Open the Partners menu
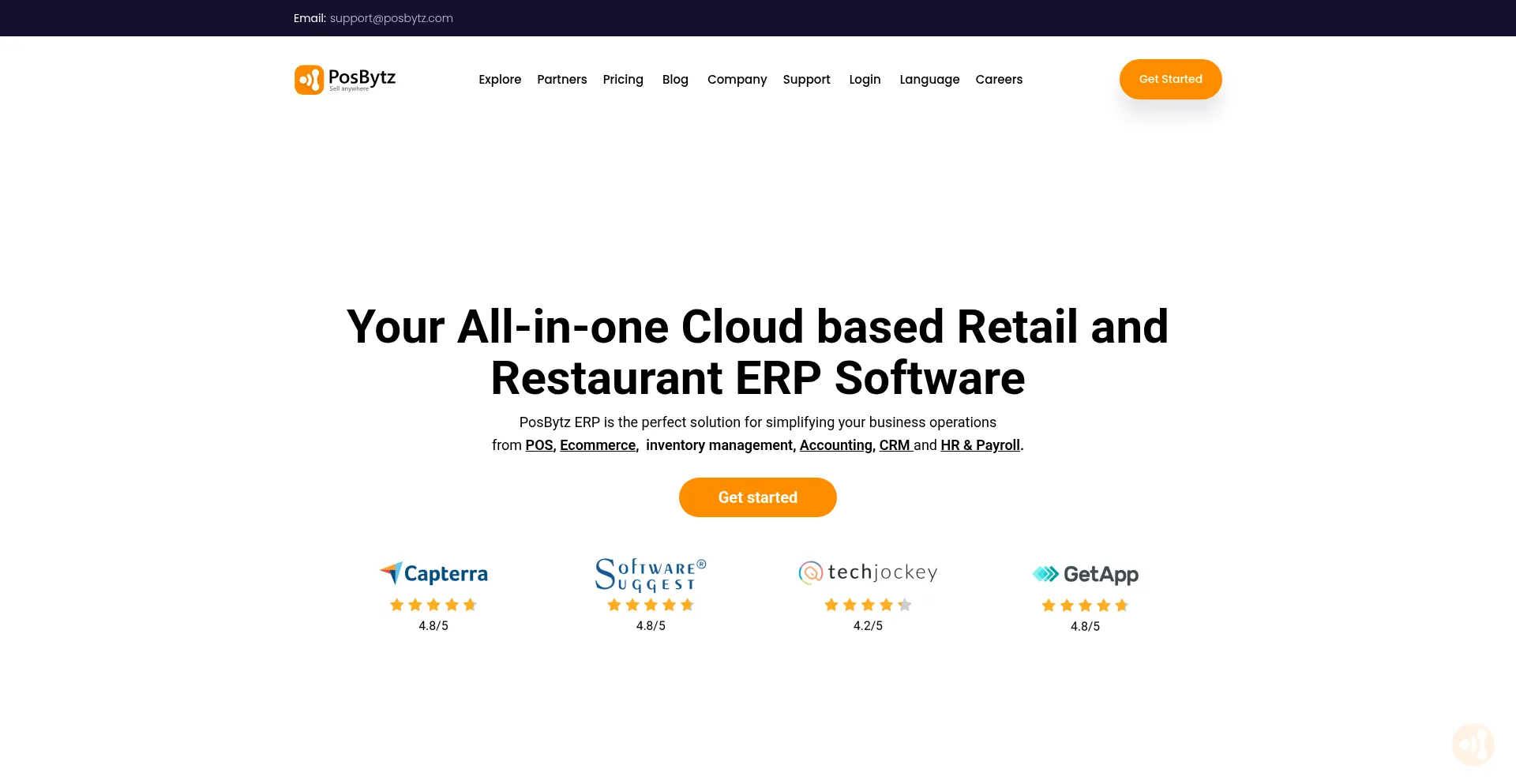Viewport: 1516px width, 784px height. (x=562, y=80)
